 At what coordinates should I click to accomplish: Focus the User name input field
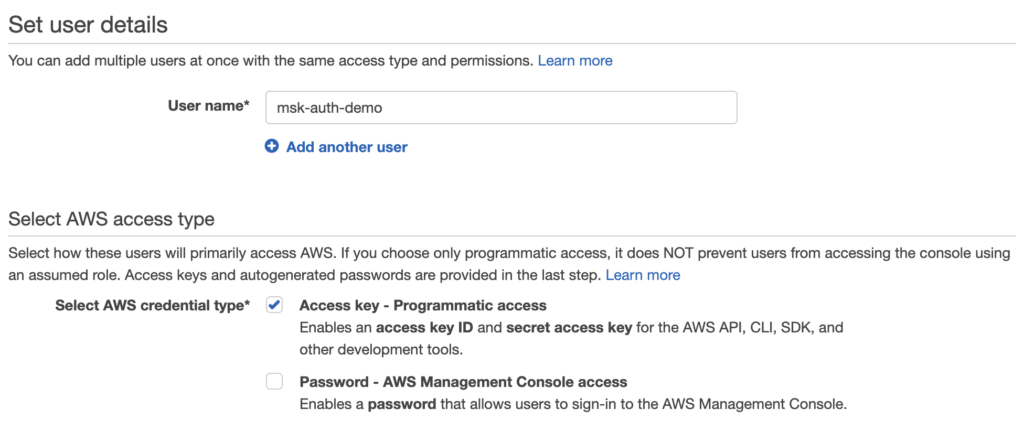[x=500, y=108]
